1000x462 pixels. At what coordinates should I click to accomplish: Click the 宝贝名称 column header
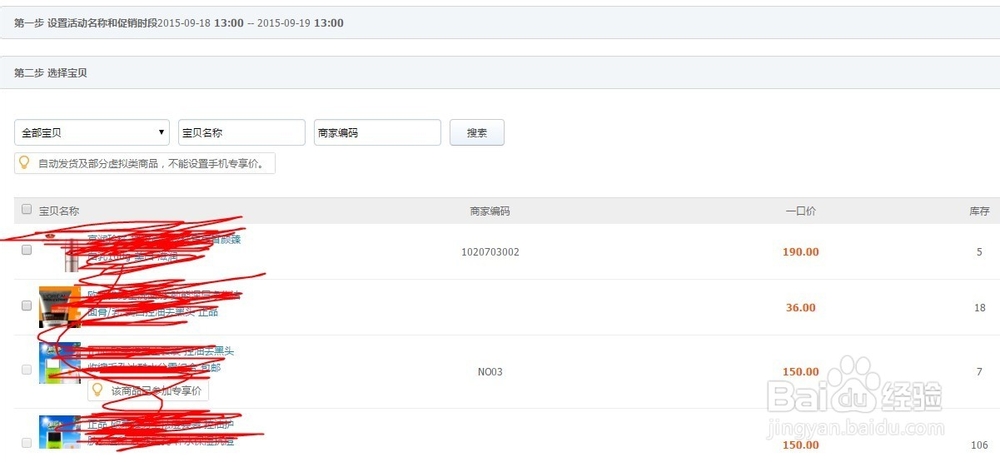point(59,211)
